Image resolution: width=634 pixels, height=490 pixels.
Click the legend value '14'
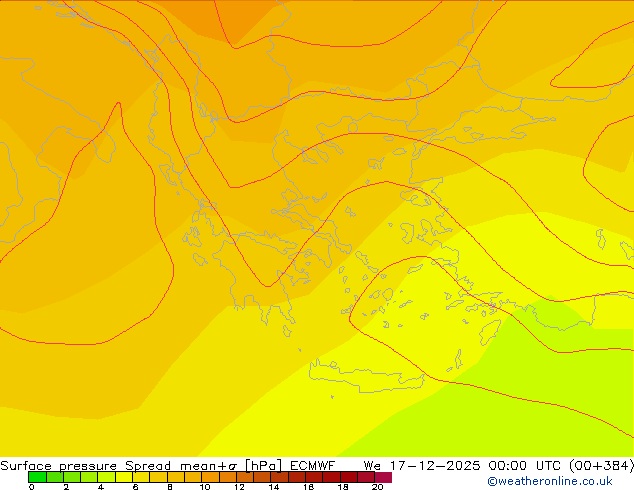coord(274,487)
